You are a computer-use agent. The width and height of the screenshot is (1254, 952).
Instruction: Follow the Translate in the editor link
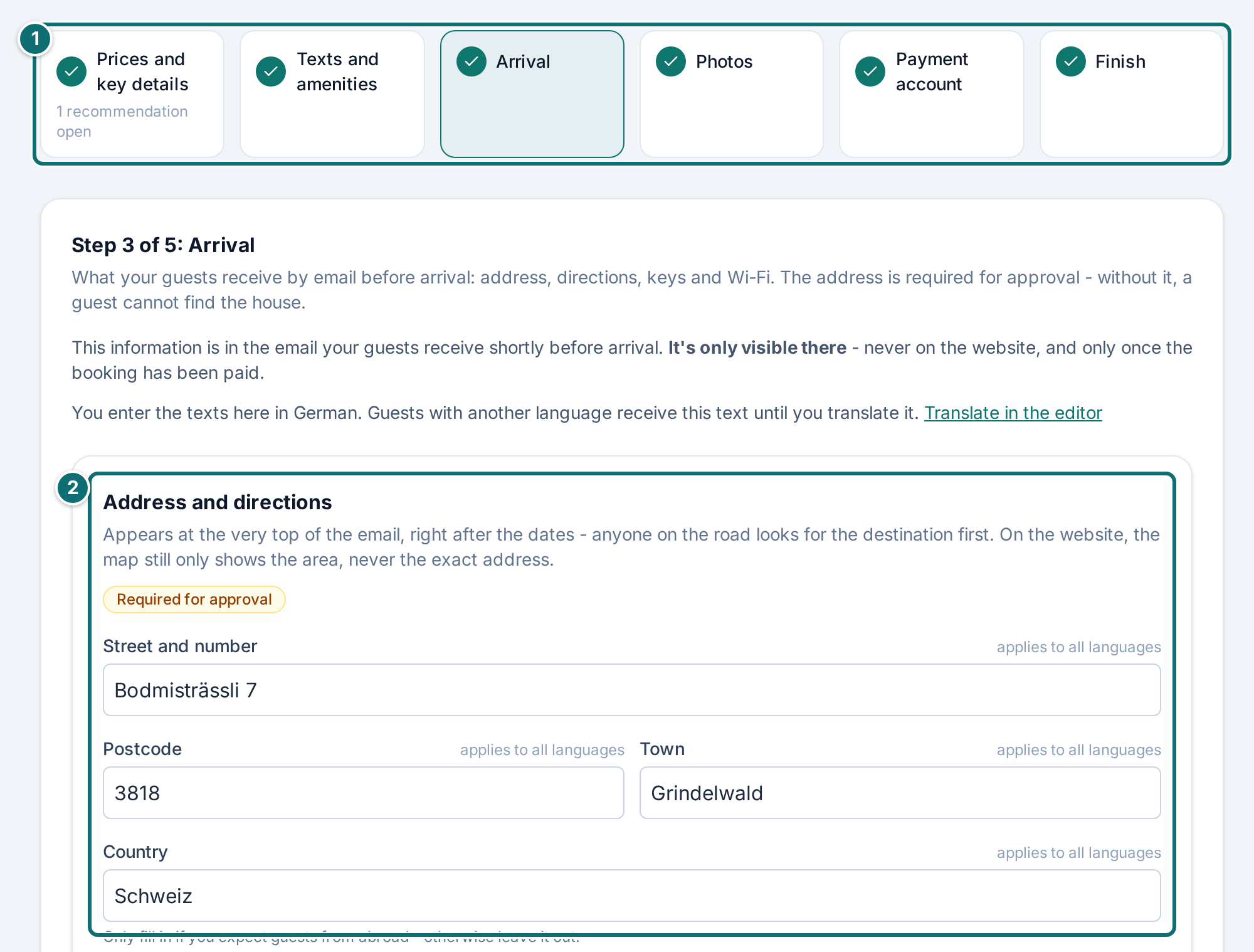[1013, 413]
